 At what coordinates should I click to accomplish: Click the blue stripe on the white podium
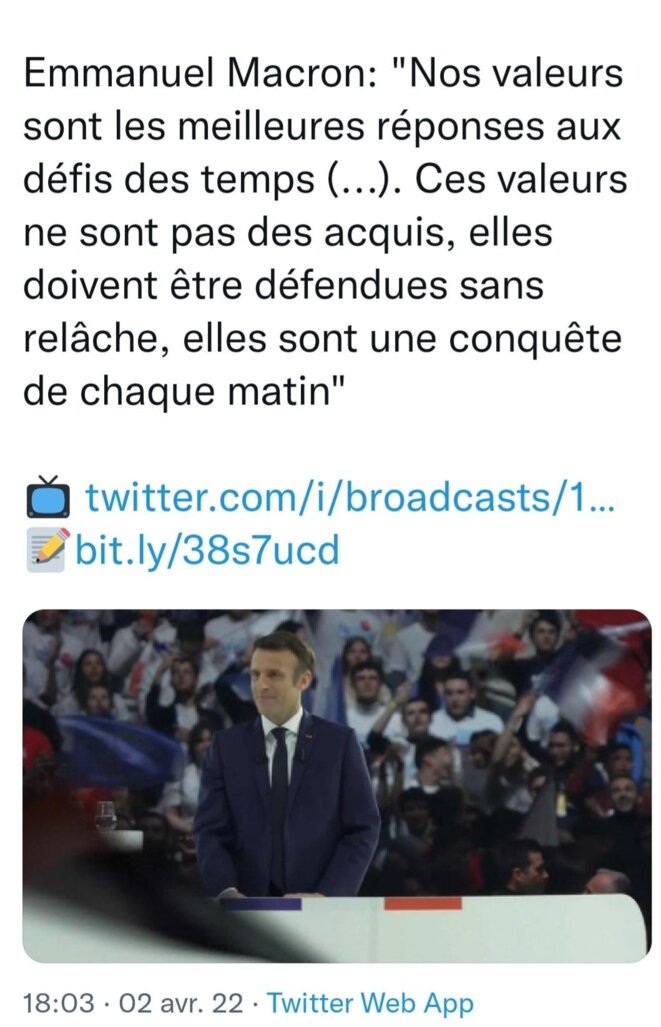tap(260, 904)
